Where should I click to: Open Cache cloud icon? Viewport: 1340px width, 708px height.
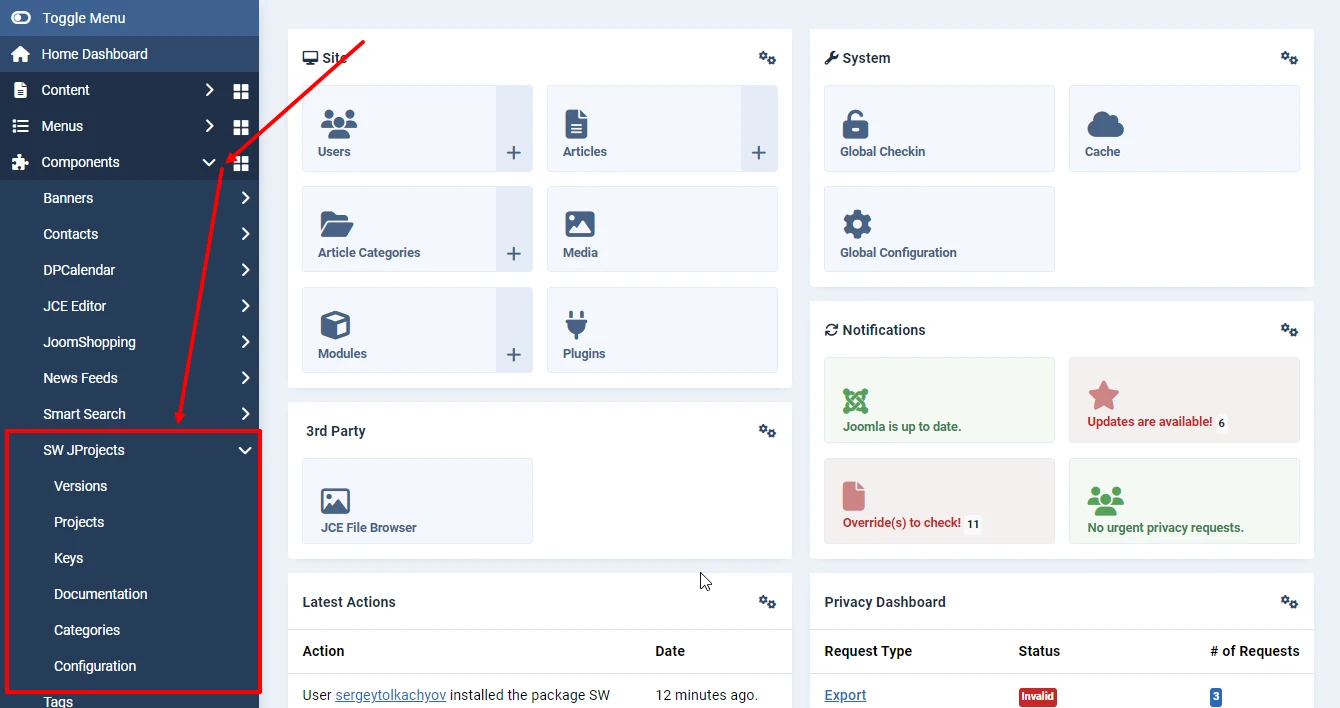click(x=1105, y=124)
